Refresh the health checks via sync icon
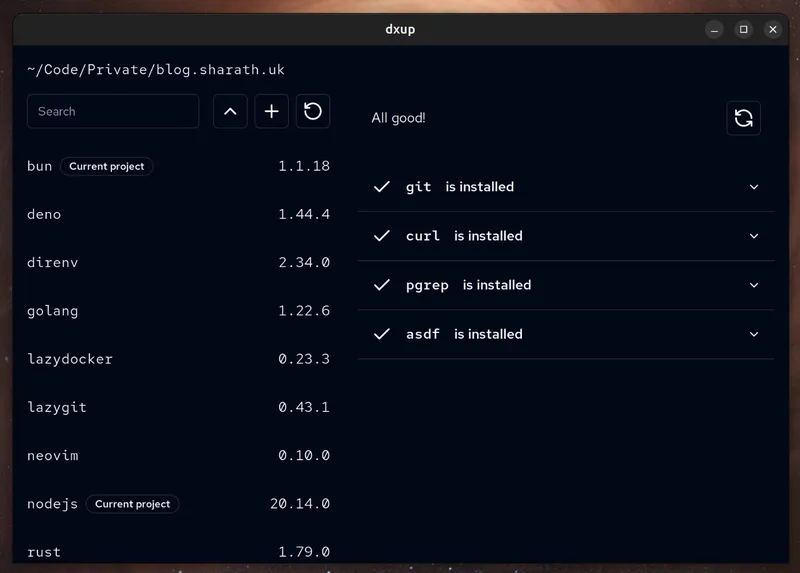Viewport: 800px width, 573px height. [x=743, y=118]
